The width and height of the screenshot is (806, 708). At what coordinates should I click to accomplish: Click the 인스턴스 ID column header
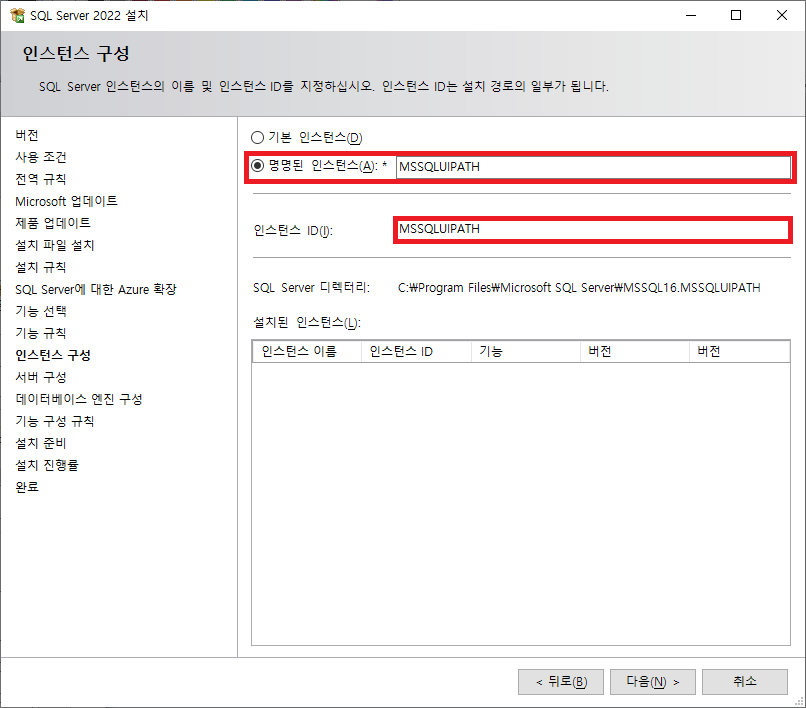416,352
